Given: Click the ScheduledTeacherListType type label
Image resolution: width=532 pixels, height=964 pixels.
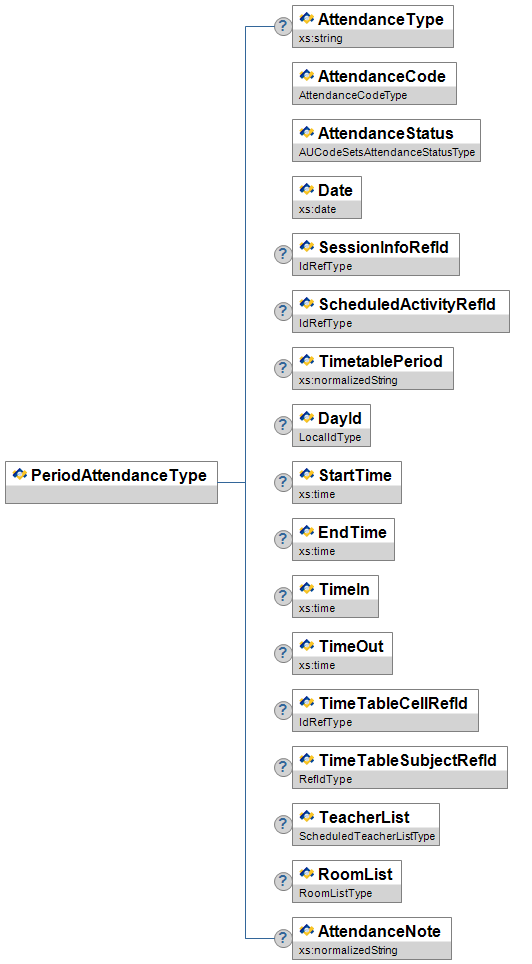Looking at the screenshot, I should tap(367, 836).
